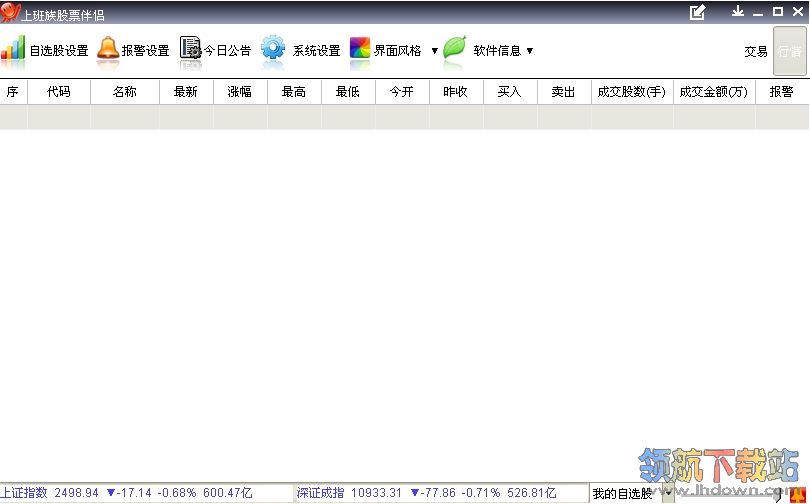Close the 上班族股票伴侣 window
810x504 pixels.
tap(798, 11)
